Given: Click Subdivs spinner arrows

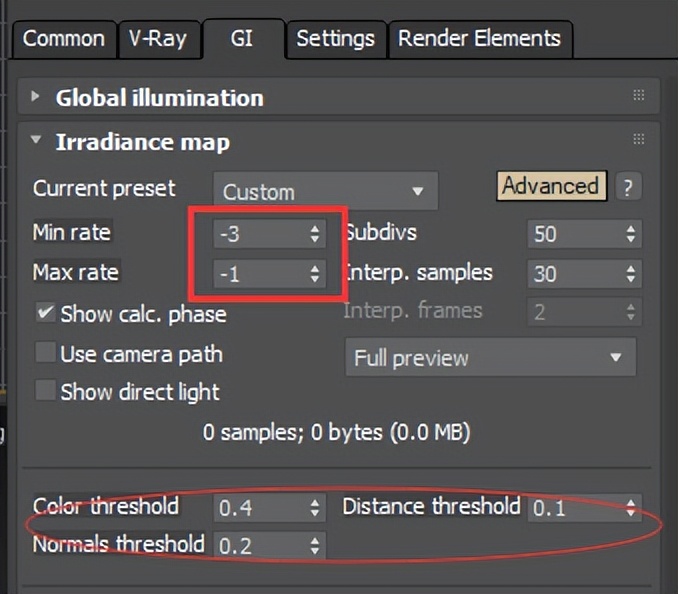Looking at the screenshot, I should click(x=630, y=234).
